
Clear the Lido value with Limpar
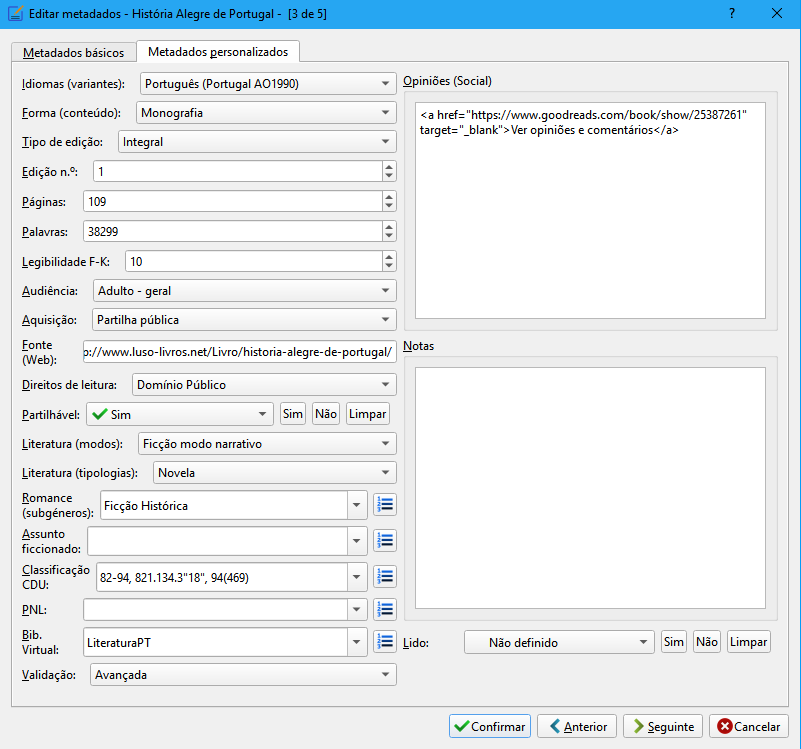(749, 642)
